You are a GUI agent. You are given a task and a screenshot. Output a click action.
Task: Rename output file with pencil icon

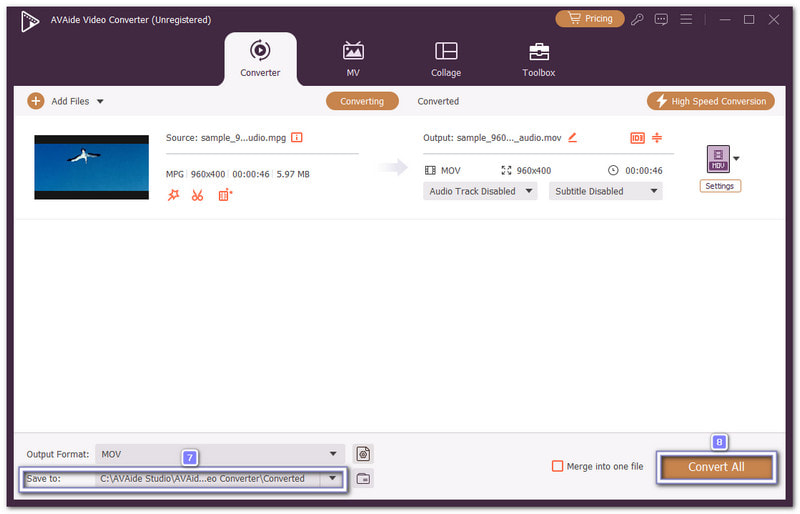coord(572,137)
